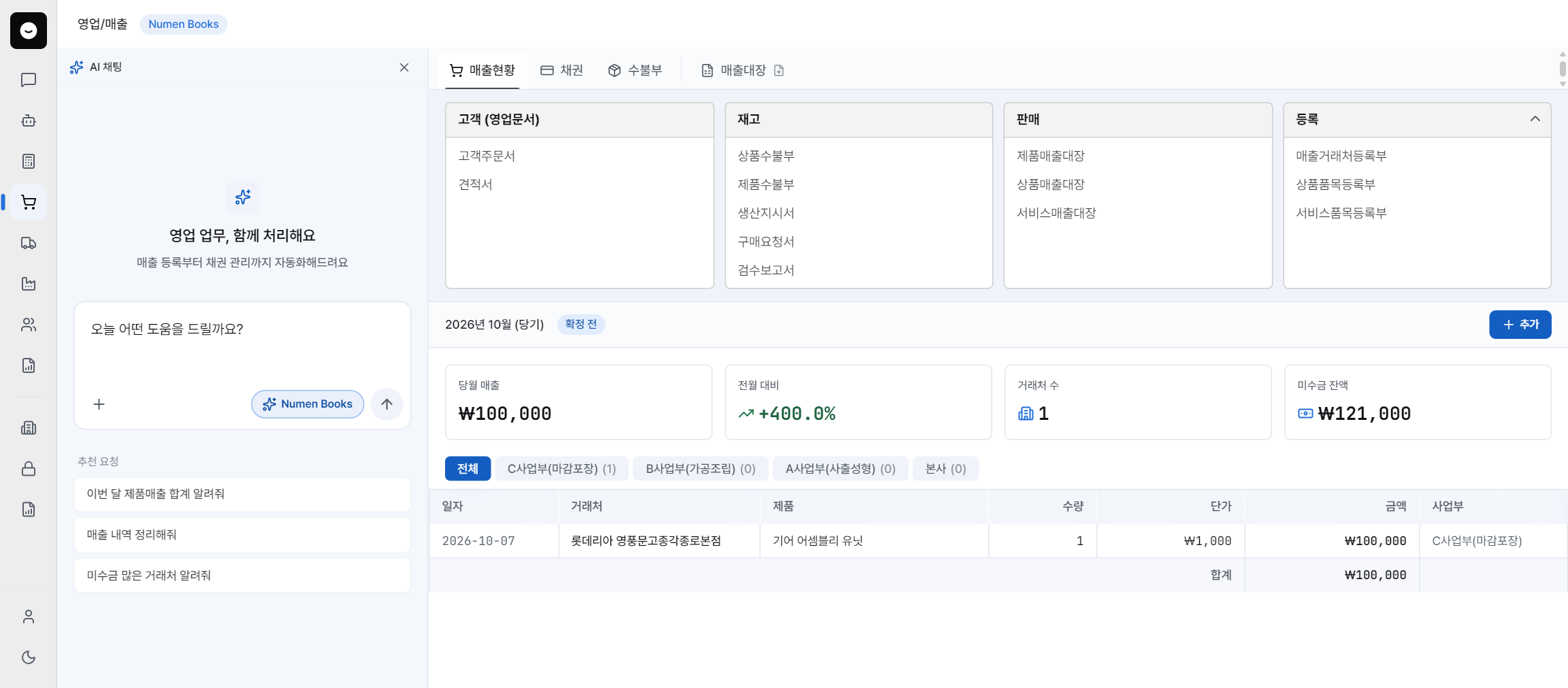Choose suggestion 매출 내역 정리해줘
The width and height of the screenshot is (1568, 688).
pos(242,535)
